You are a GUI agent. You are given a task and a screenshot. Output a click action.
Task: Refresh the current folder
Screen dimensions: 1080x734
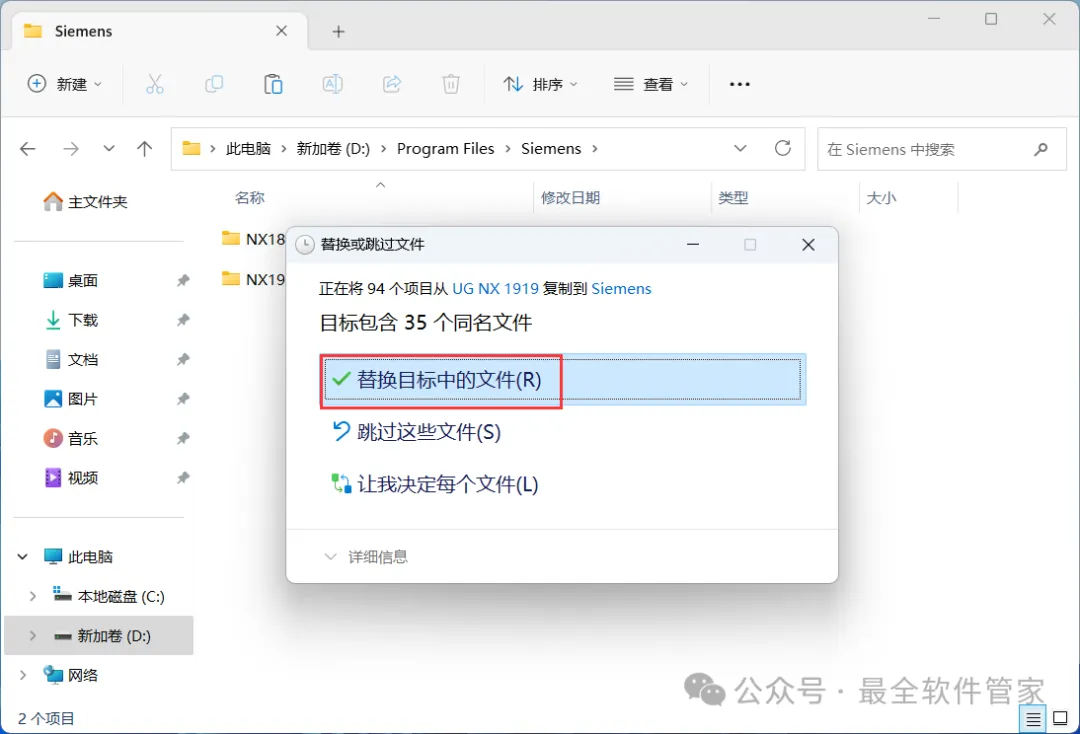[x=783, y=149]
